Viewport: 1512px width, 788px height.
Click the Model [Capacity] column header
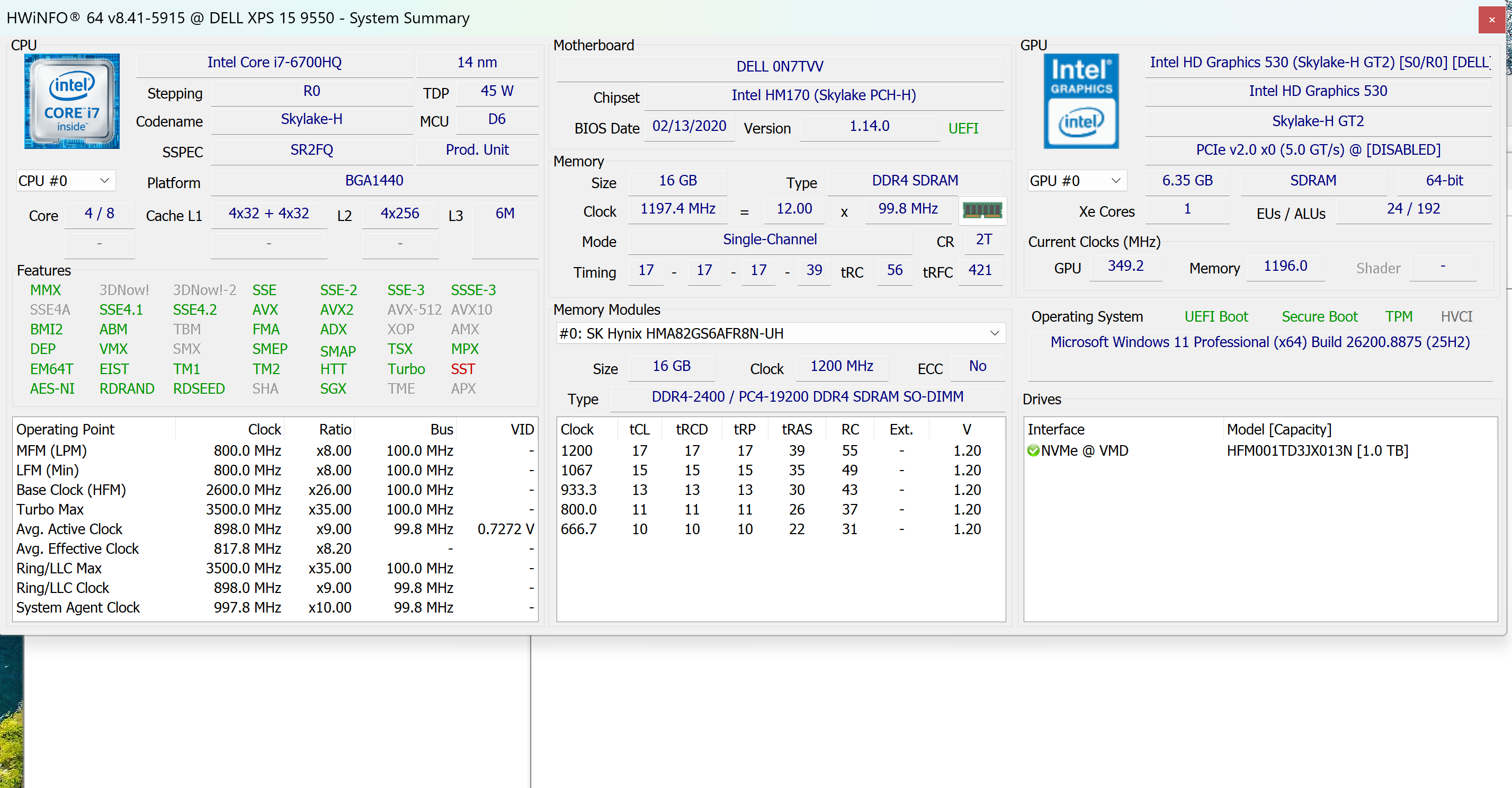(x=1360, y=429)
